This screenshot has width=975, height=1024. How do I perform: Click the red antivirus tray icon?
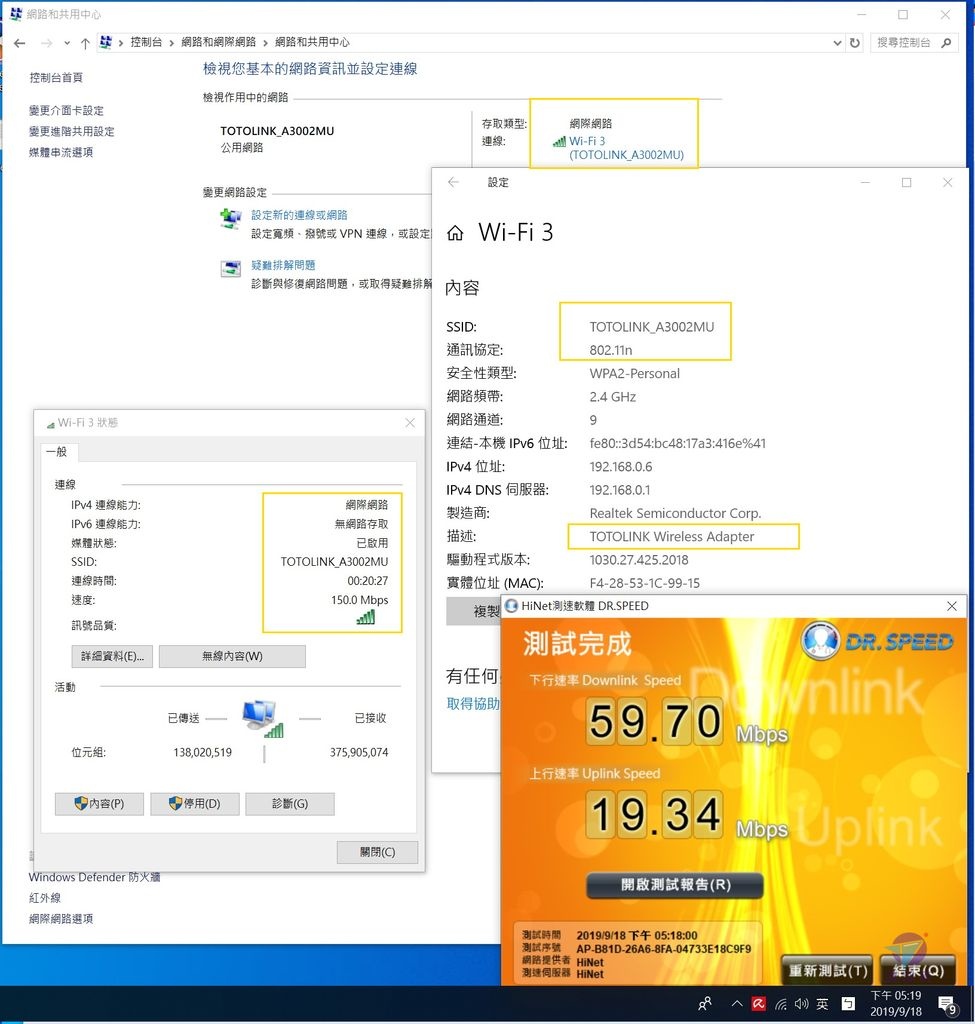tap(759, 1004)
